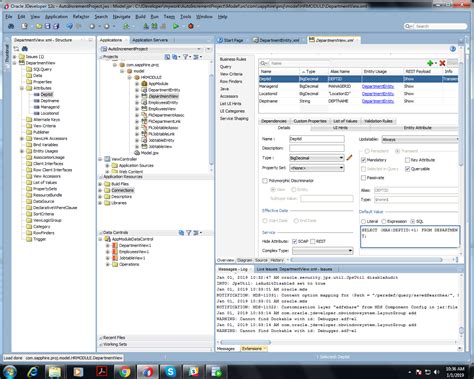Toggle the SOAP hide attribute checkbox
The image size is (474, 379).
point(294,241)
